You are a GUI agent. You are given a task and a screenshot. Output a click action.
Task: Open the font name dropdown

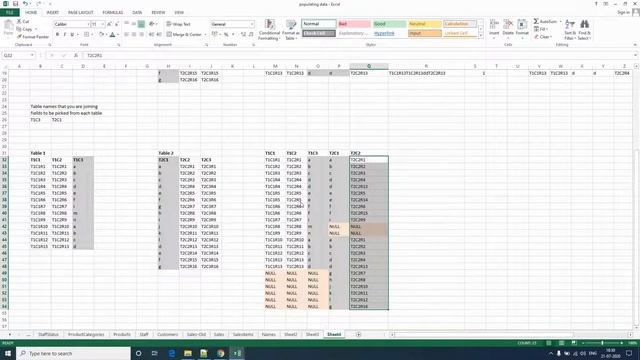(x=88, y=24)
